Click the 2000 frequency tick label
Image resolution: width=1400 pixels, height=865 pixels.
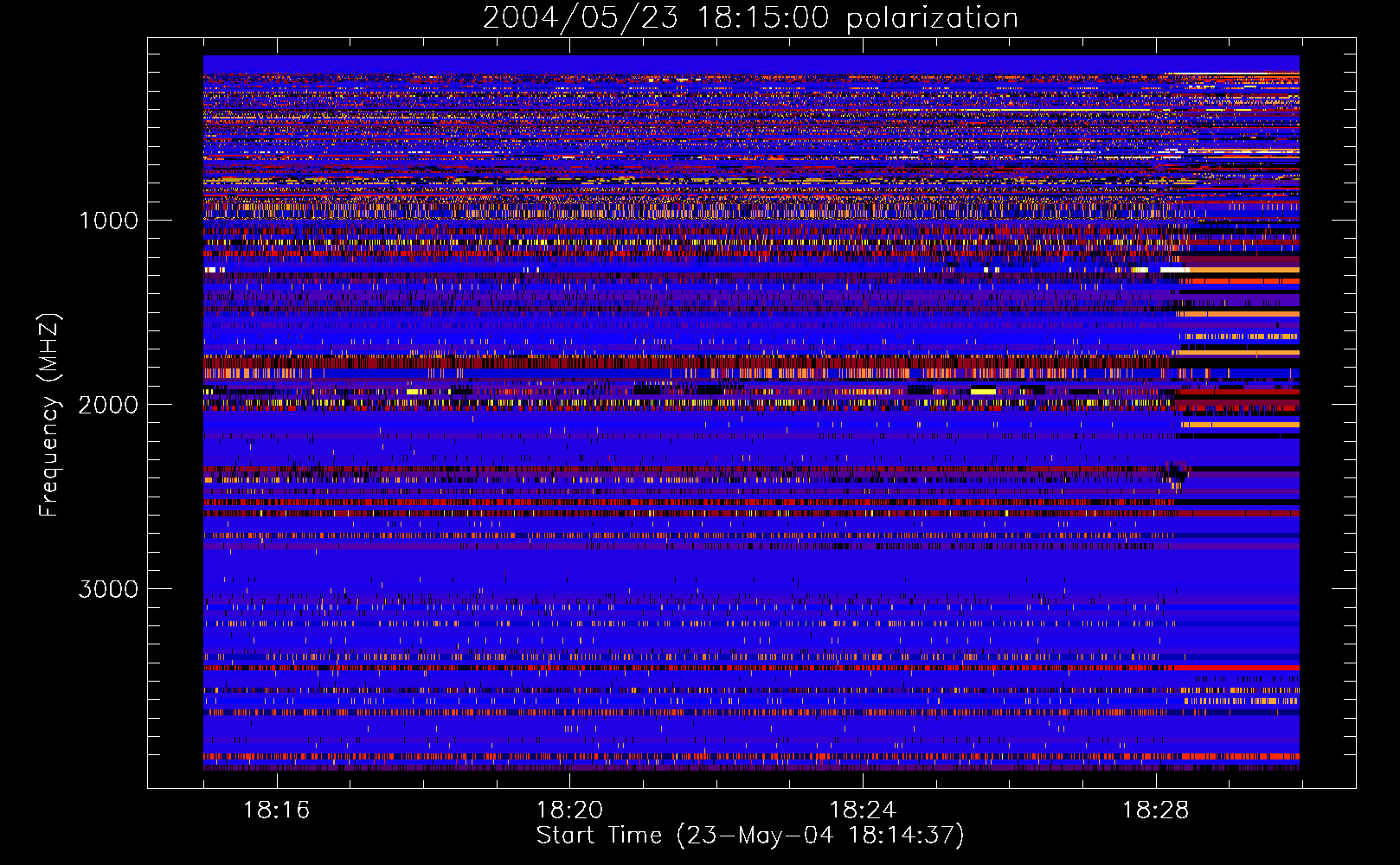point(108,405)
